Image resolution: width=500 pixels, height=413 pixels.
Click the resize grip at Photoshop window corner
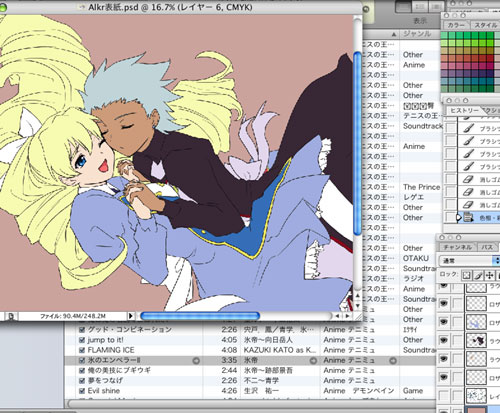(x=358, y=316)
